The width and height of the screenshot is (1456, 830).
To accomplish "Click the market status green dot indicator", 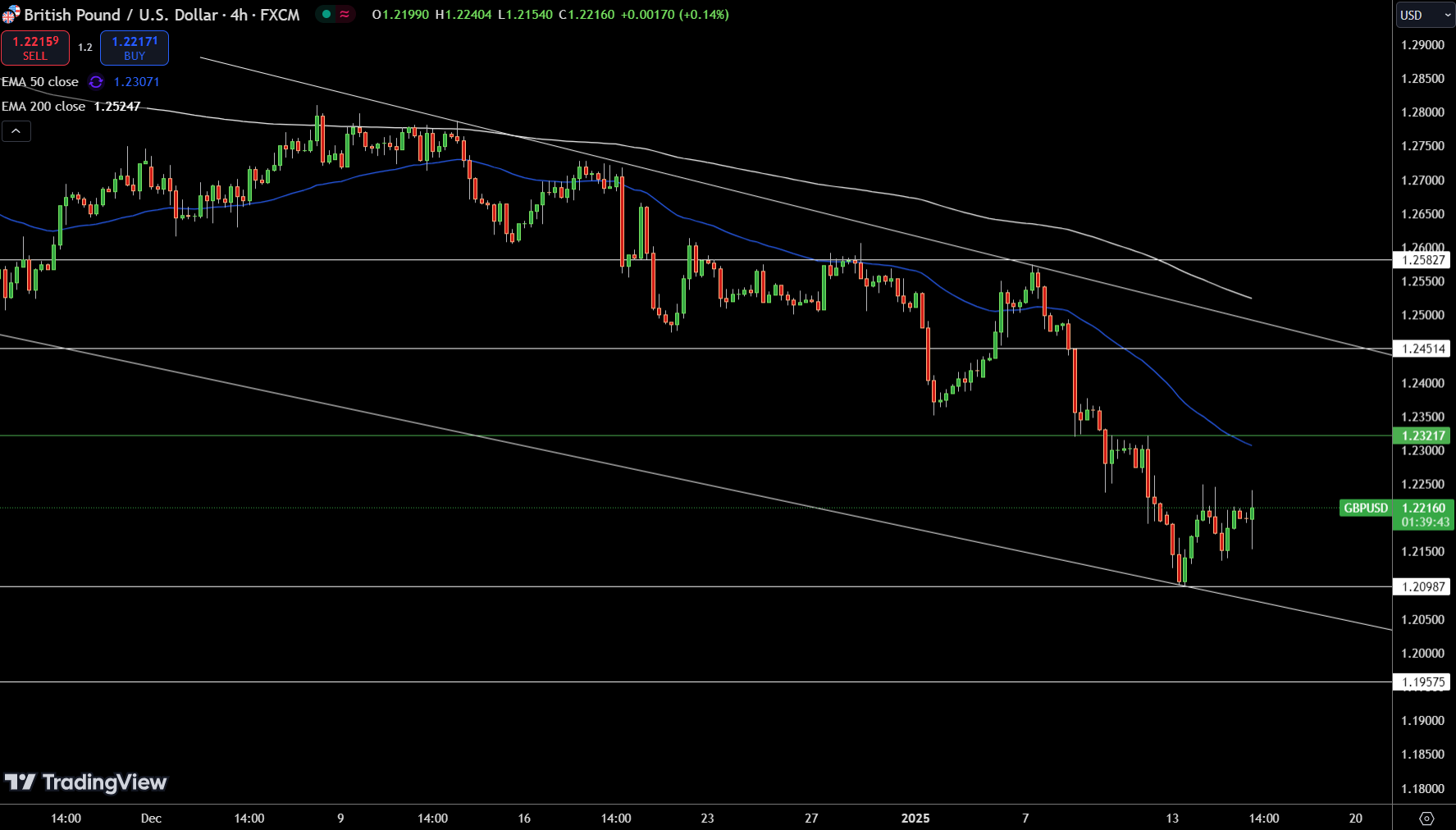I will click(326, 14).
